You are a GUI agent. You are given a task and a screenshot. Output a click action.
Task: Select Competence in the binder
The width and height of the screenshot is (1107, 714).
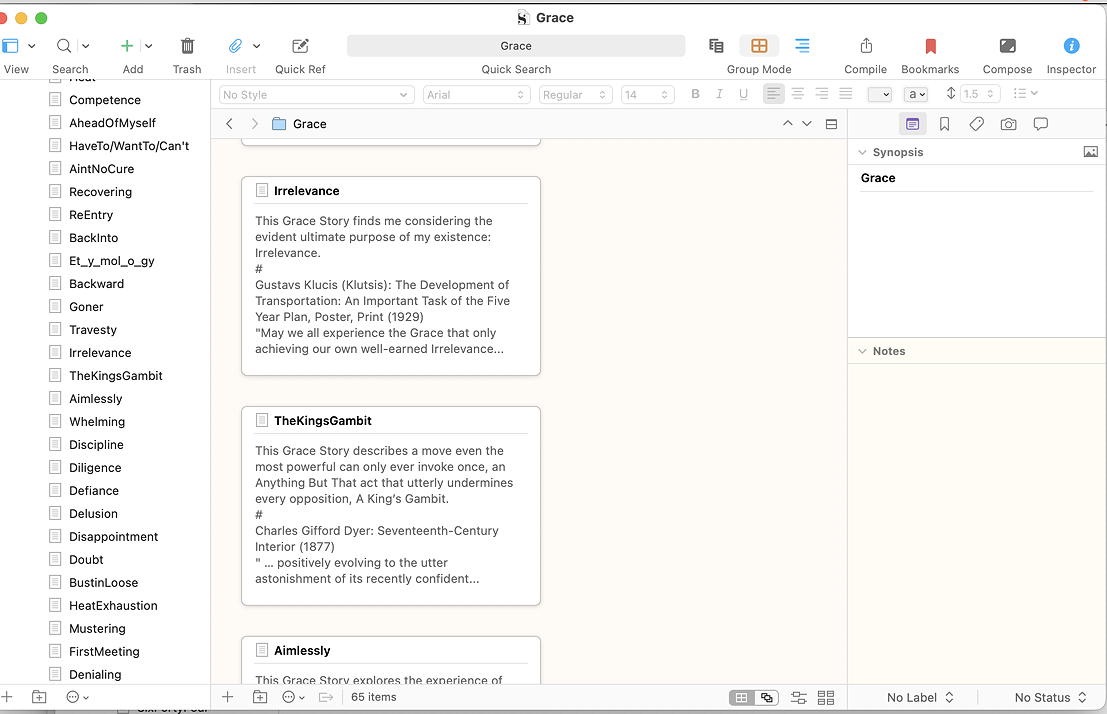click(104, 100)
